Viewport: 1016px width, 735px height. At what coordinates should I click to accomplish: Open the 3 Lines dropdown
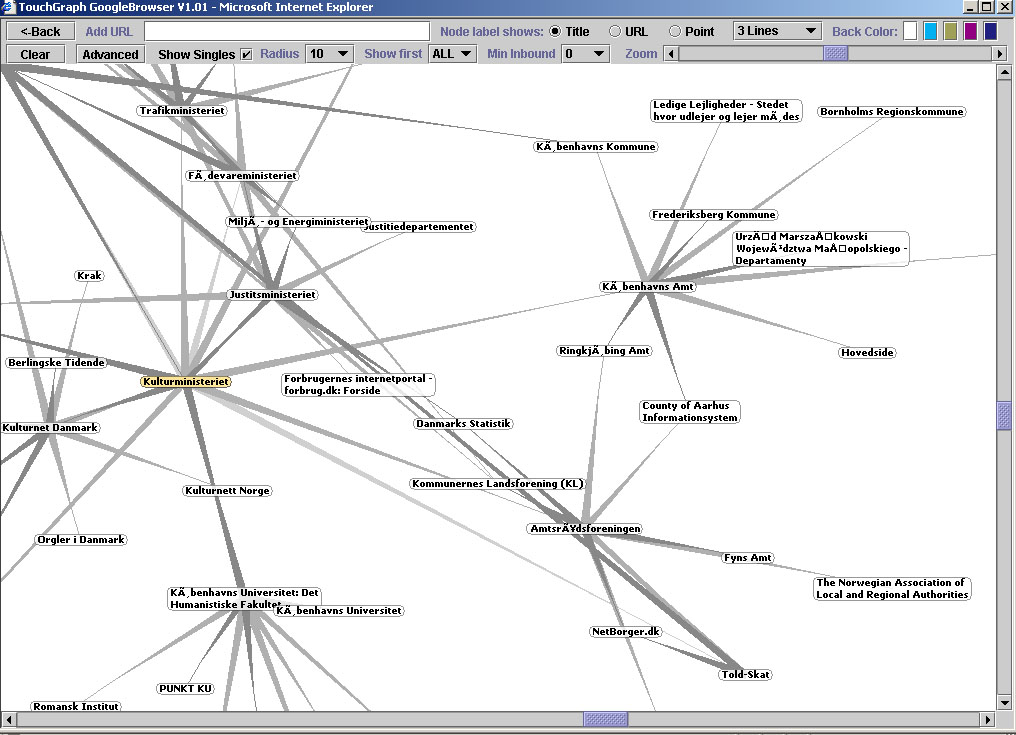[777, 31]
